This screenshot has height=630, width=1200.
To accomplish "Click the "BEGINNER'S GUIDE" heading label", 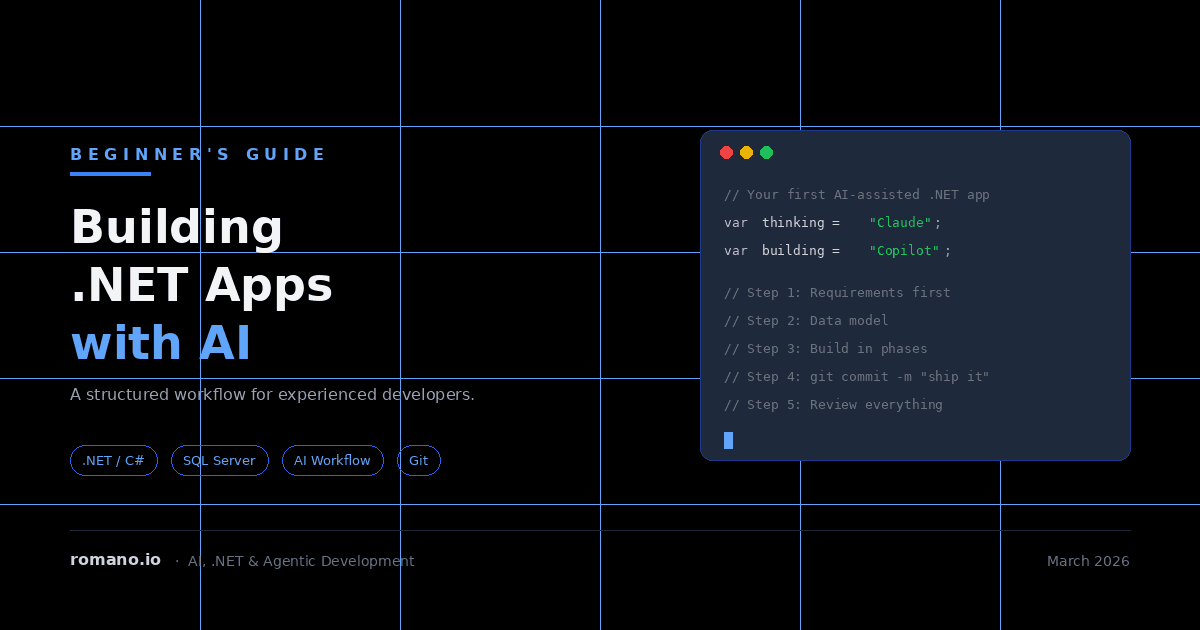I will click(198, 155).
